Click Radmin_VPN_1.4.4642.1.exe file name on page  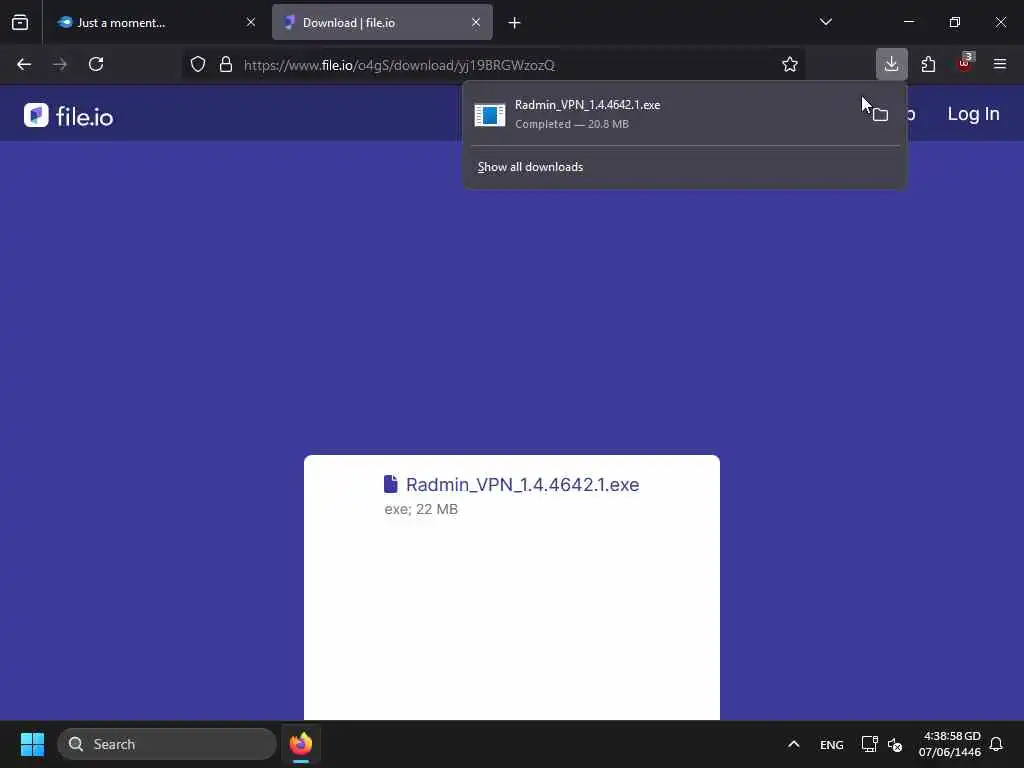522,485
